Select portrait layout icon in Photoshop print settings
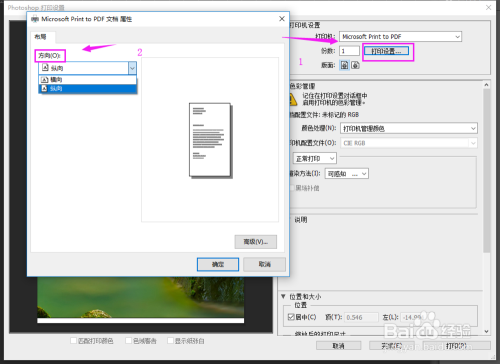 click(344, 65)
